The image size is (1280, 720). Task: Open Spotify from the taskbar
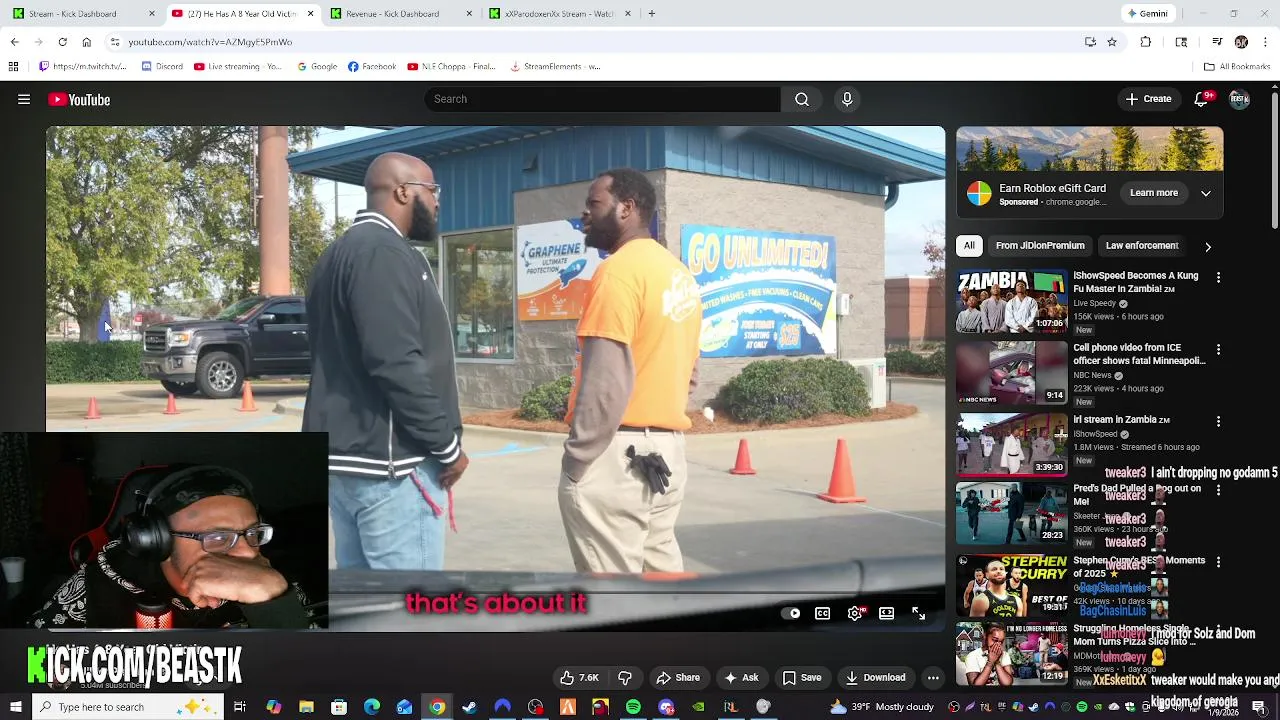tap(633, 707)
